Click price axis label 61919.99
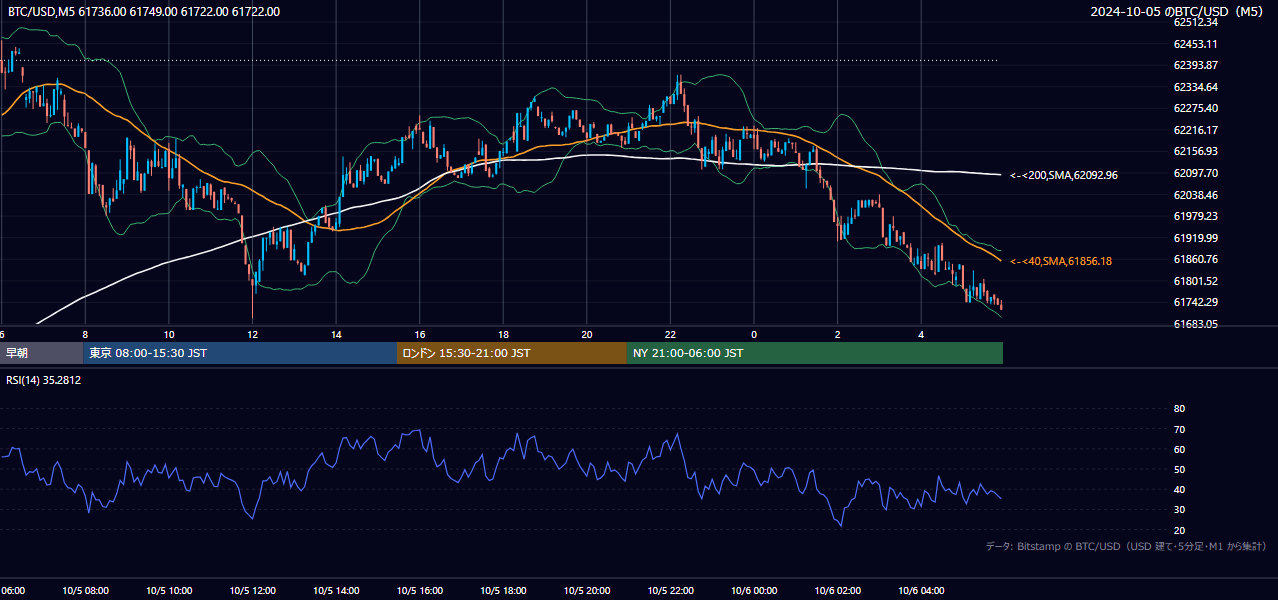The image size is (1278, 600). 1195,238
